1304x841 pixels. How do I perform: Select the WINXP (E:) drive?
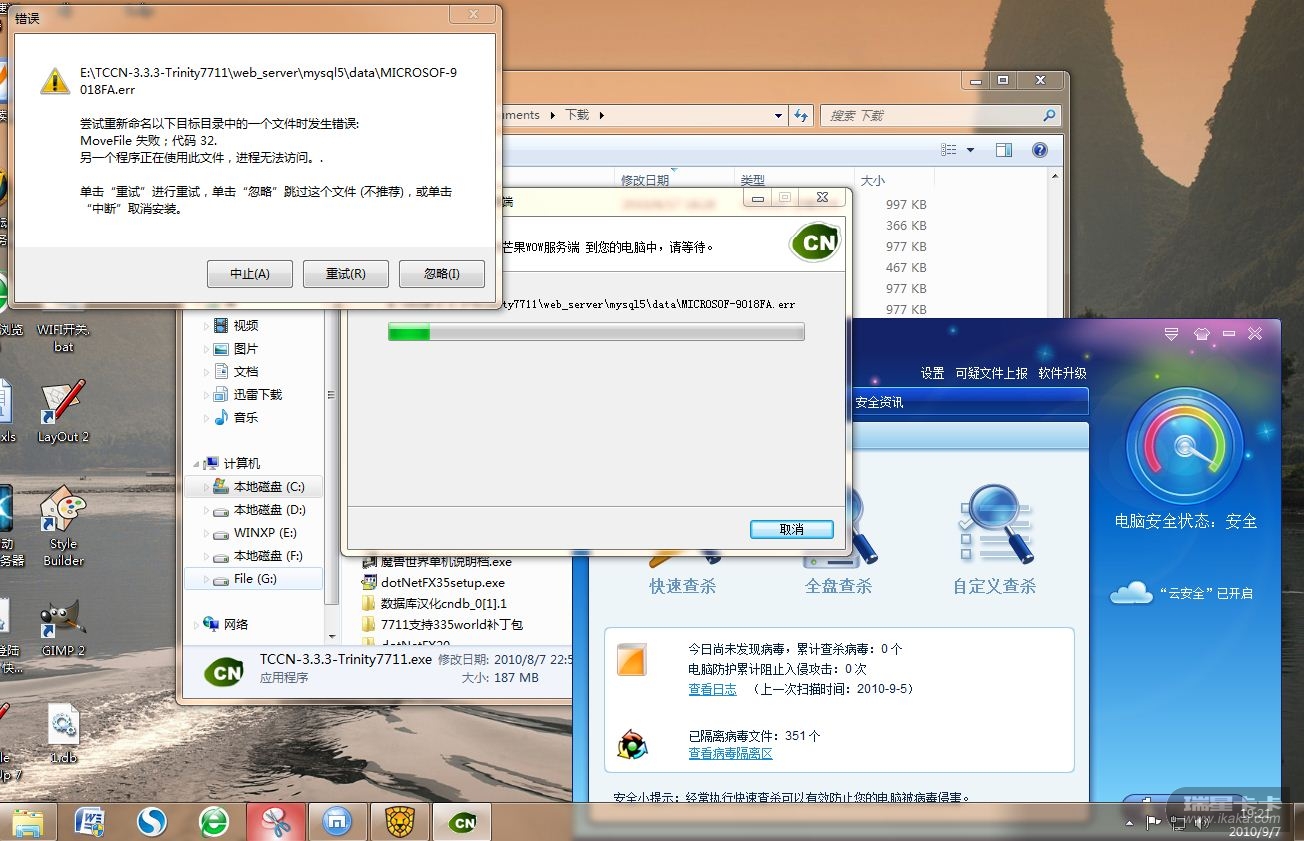coord(254,533)
